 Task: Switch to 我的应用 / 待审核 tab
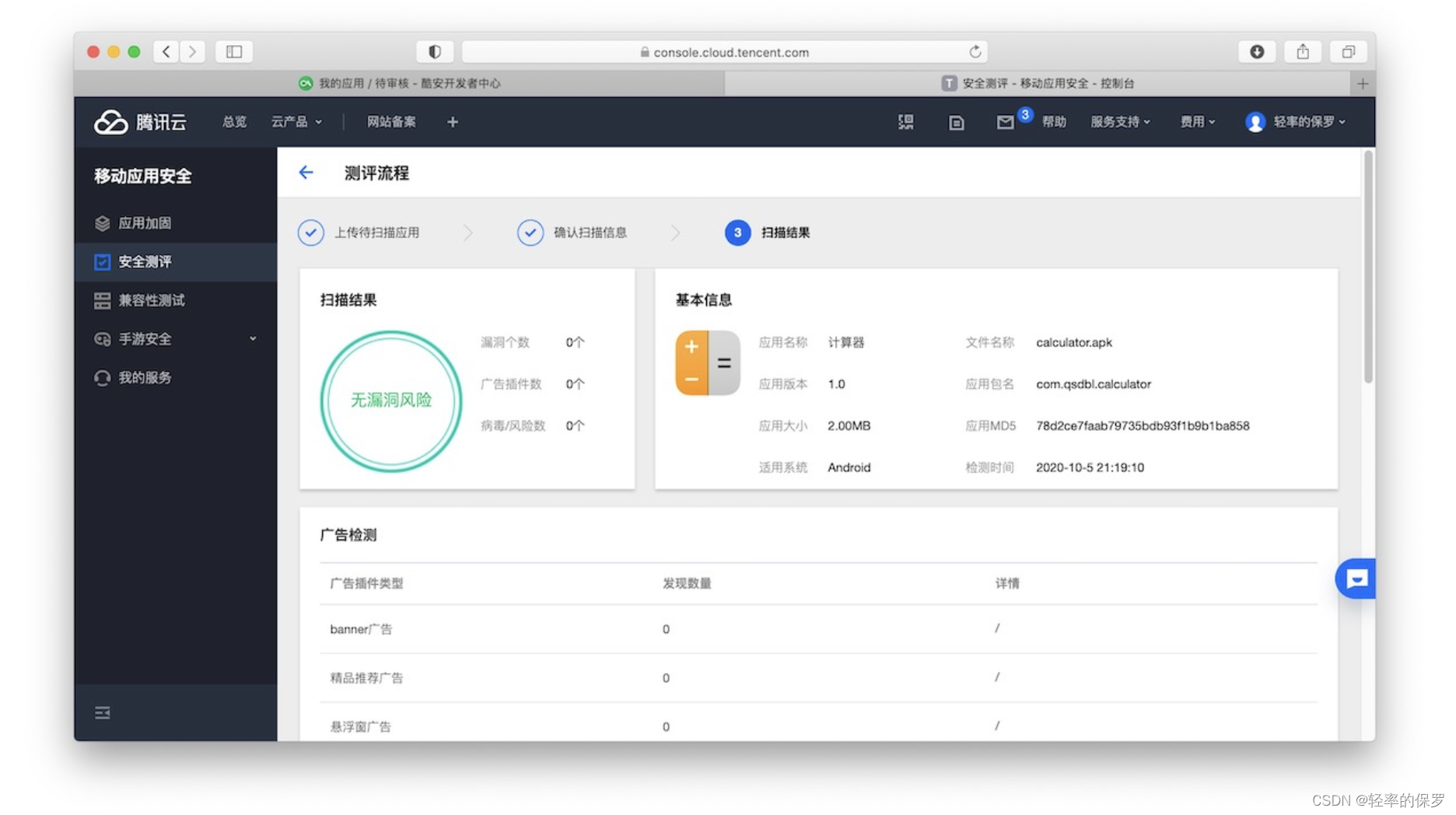click(x=399, y=83)
